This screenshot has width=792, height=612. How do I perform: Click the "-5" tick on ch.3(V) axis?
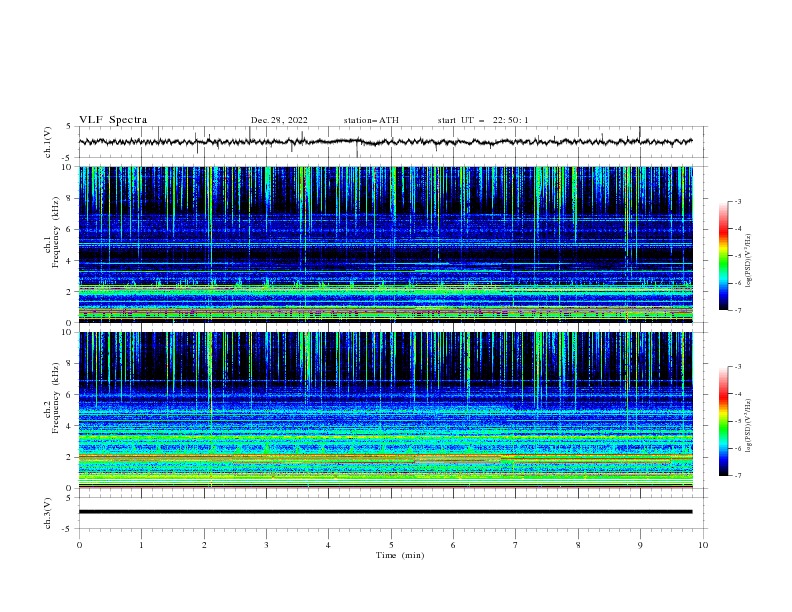point(68,529)
